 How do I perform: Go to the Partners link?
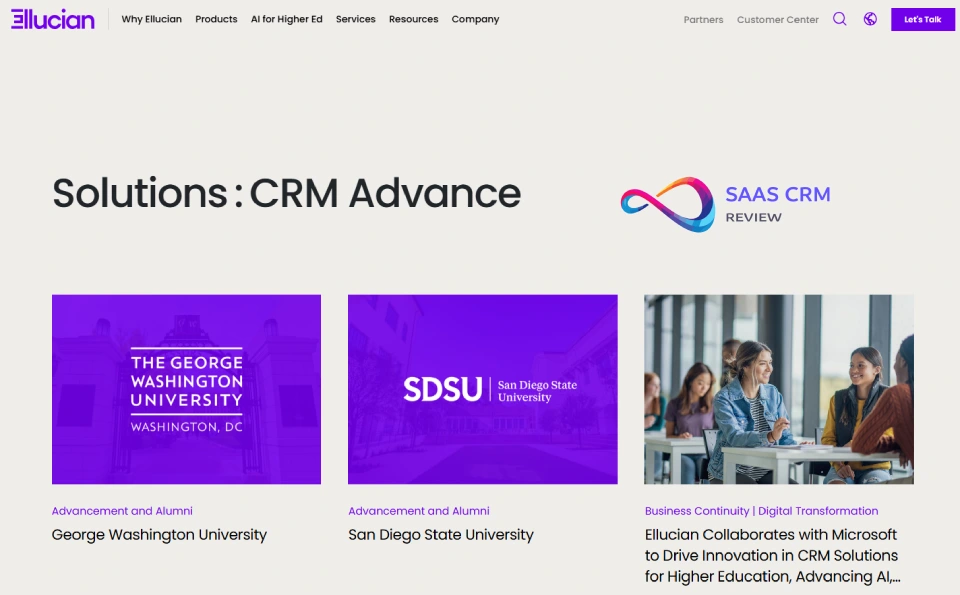(x=703, y=20)
